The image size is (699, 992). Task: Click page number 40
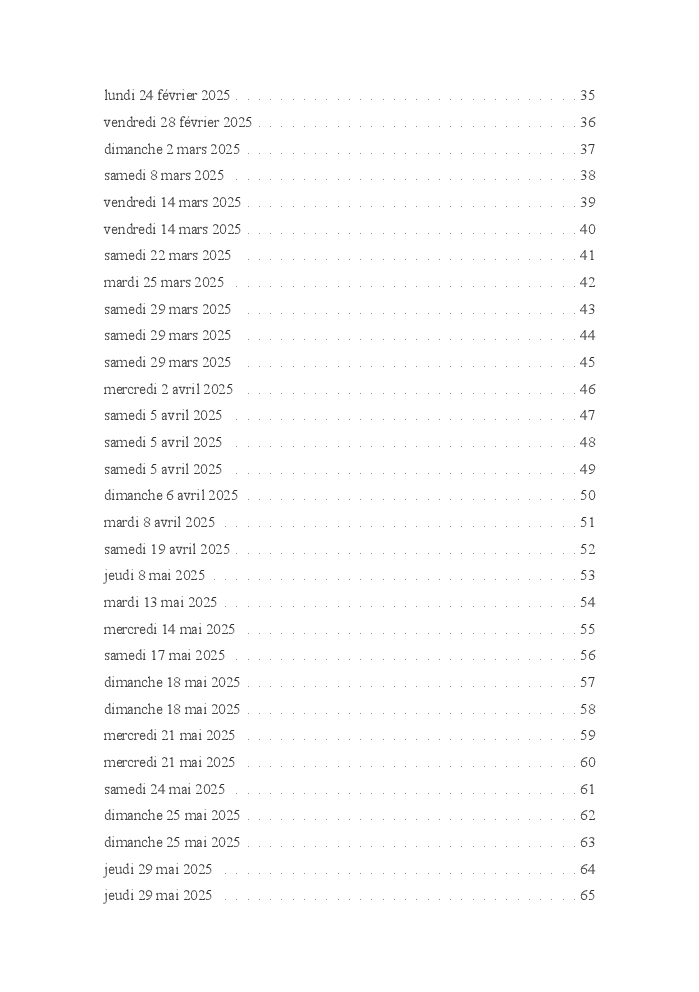pos(588,229)
